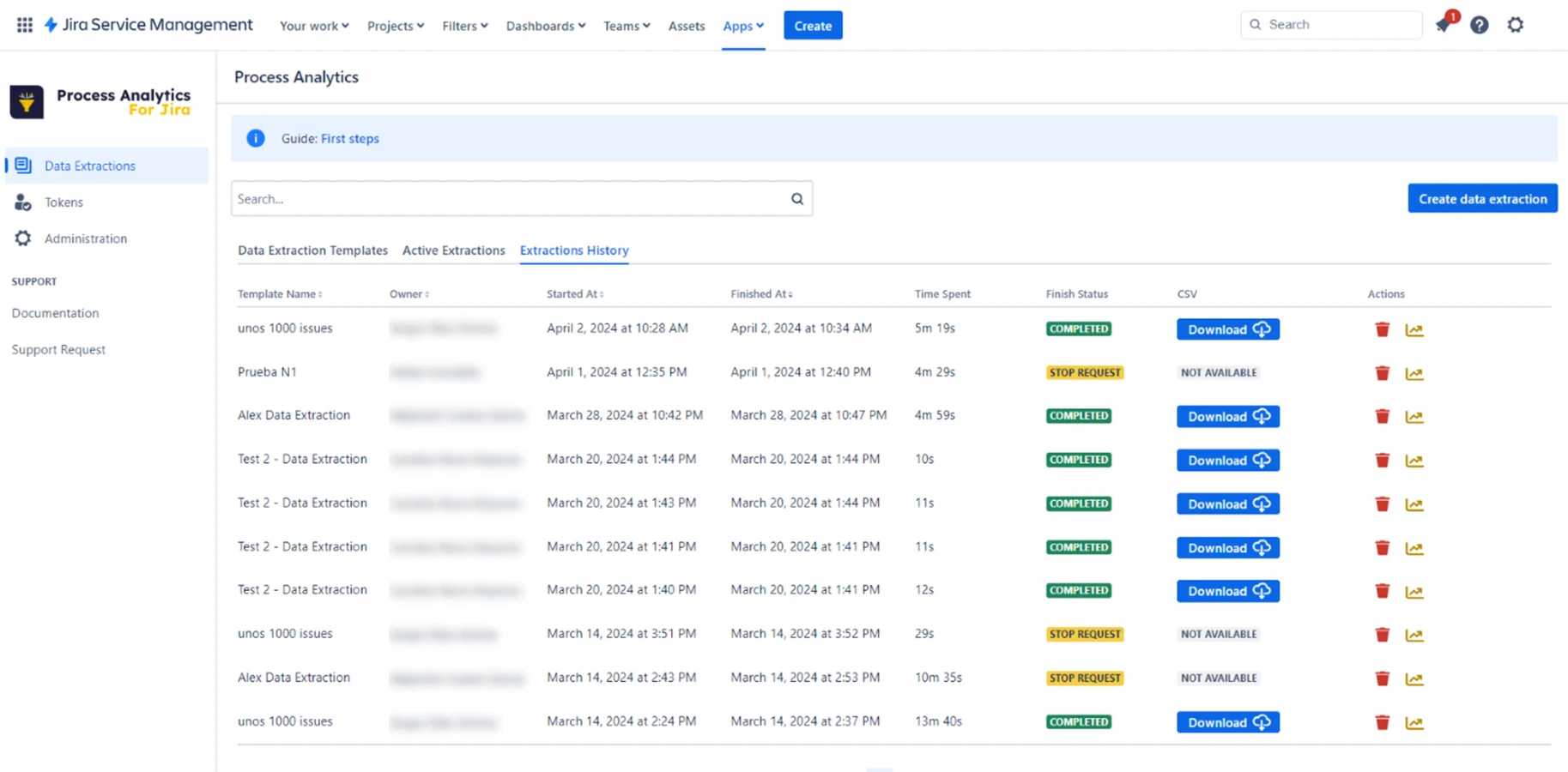
Task: Open Tokens in the sidebar
Action: click(x=64, y=202)
